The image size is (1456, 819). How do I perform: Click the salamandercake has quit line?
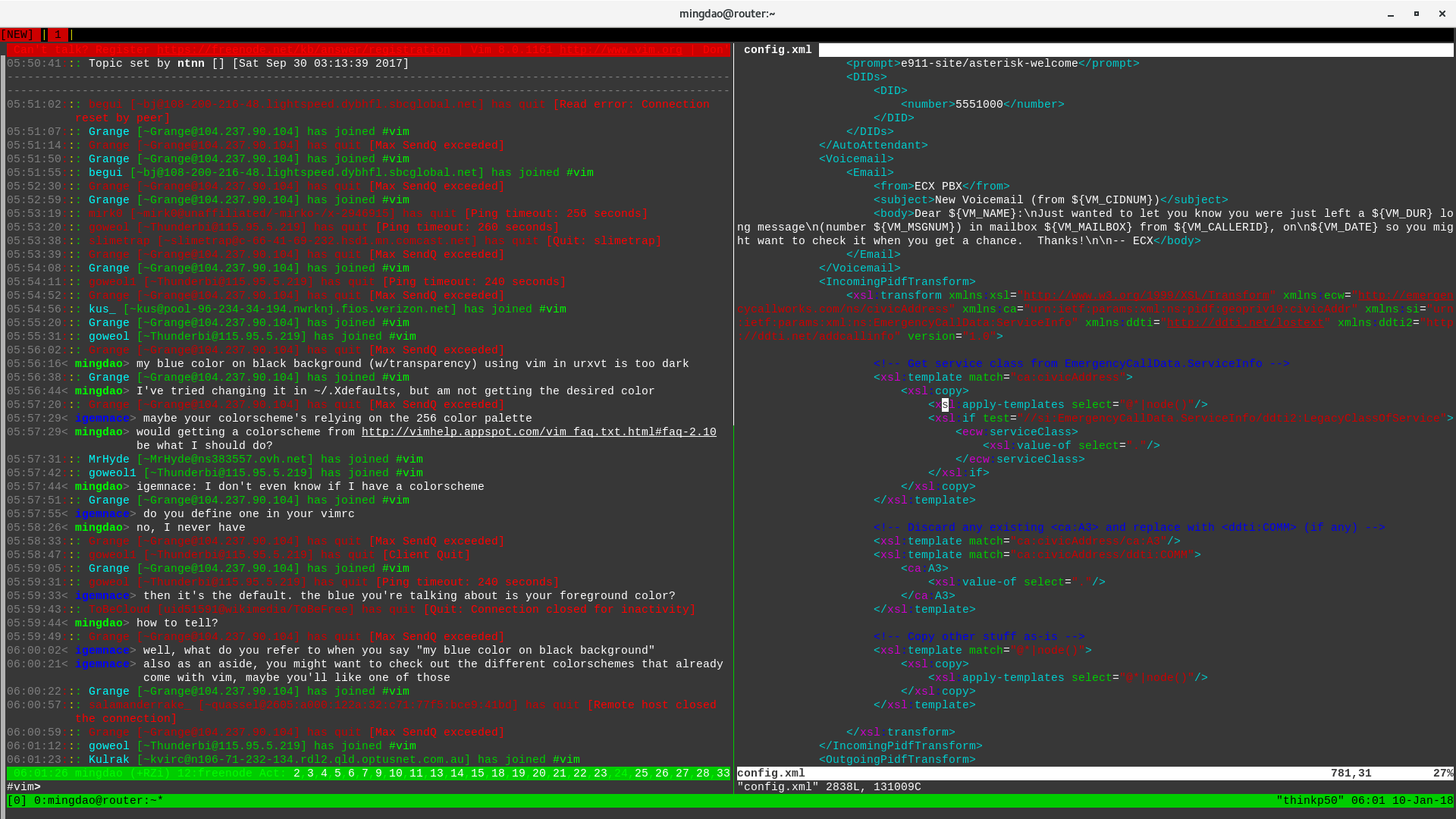[x=362, y=712]
